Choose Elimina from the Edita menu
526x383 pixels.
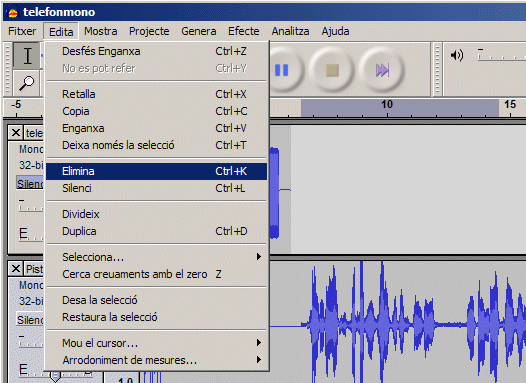click(157, 171)
